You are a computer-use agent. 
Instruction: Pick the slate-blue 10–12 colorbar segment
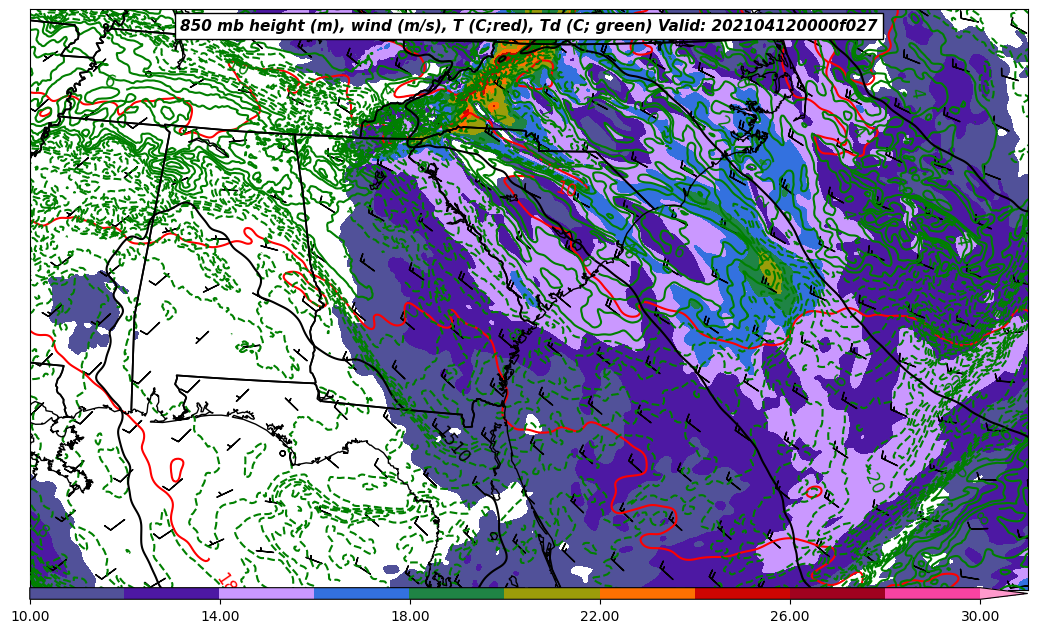coord(77,593)
